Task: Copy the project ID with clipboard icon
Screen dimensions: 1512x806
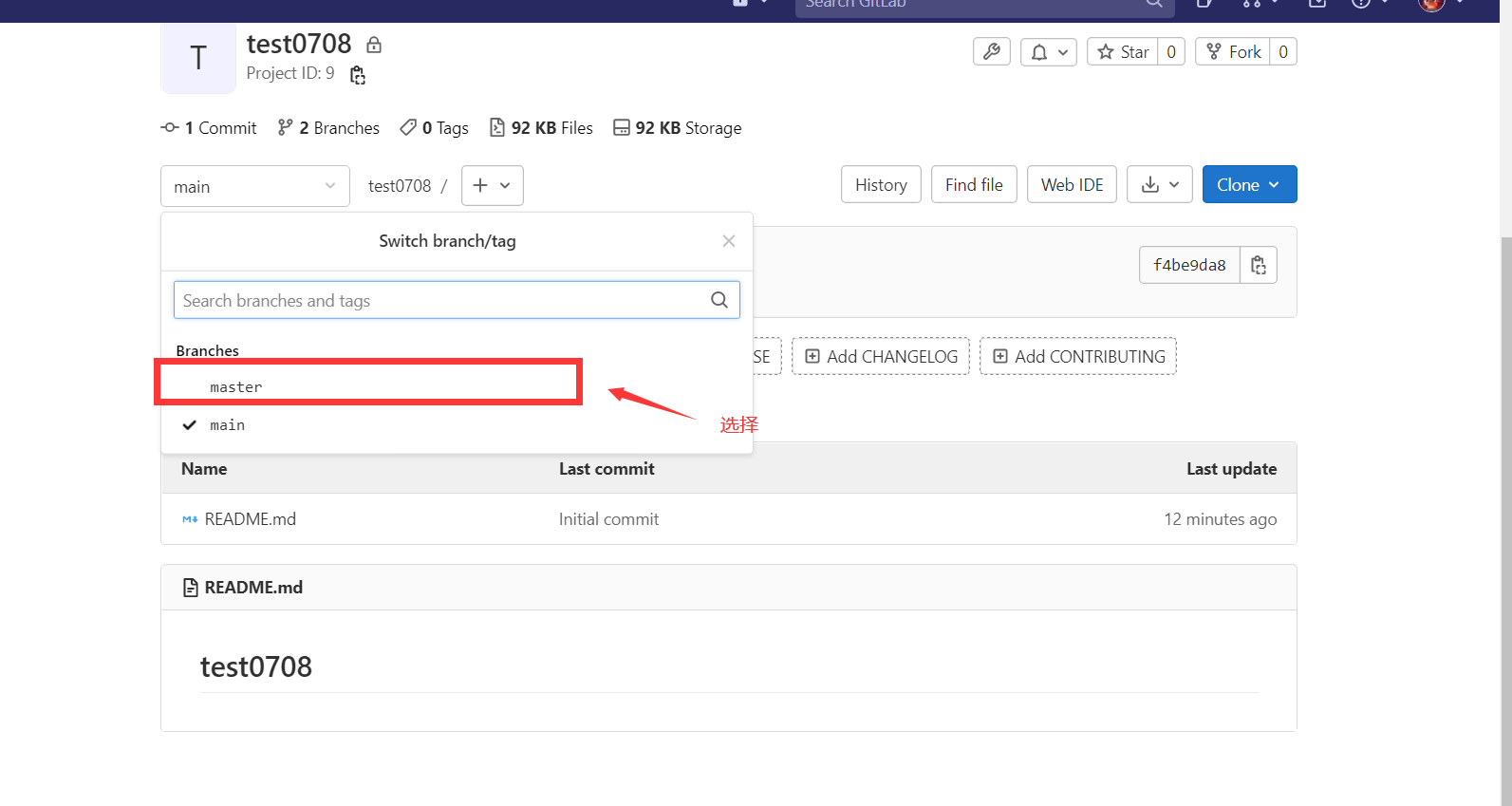Action: [358, 75]
